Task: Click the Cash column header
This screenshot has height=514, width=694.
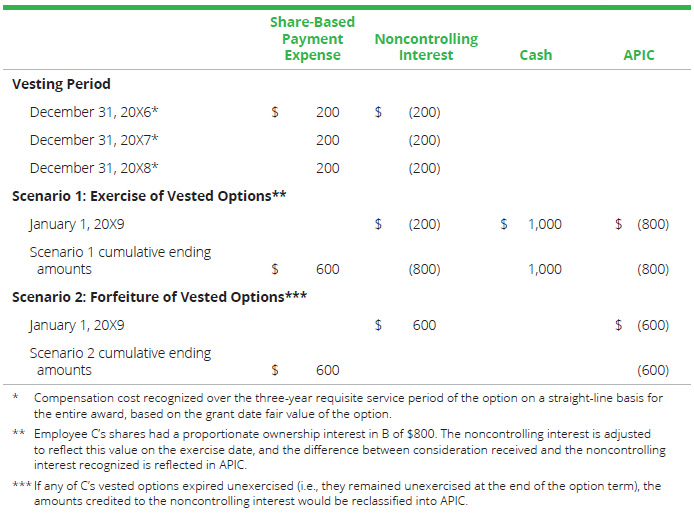Action: tap(536, 55)
